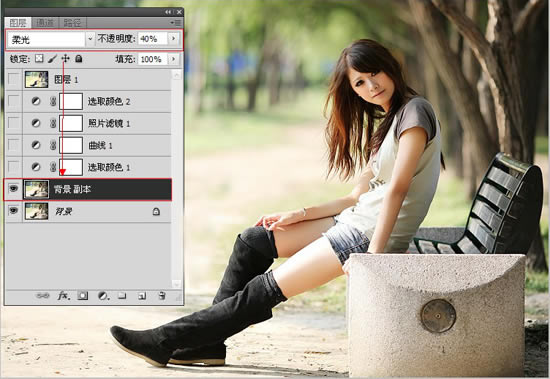Click the 照片滤镜 1 adjustment icon
The height and width of the screenshot is (379, 550).
pos(36,123)
